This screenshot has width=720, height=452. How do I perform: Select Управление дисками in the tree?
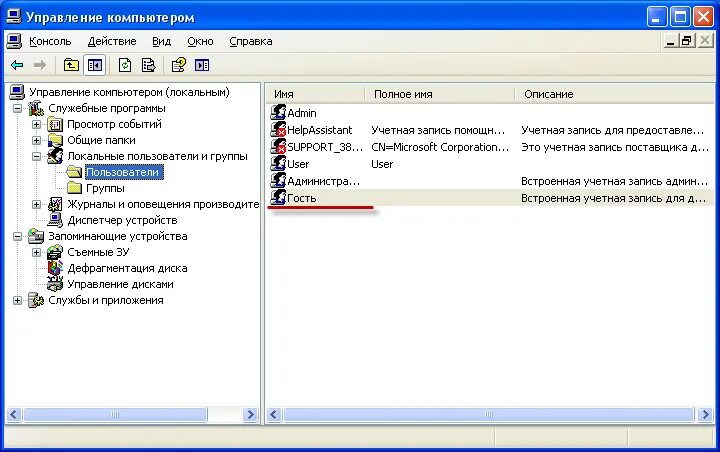(120, 284)
